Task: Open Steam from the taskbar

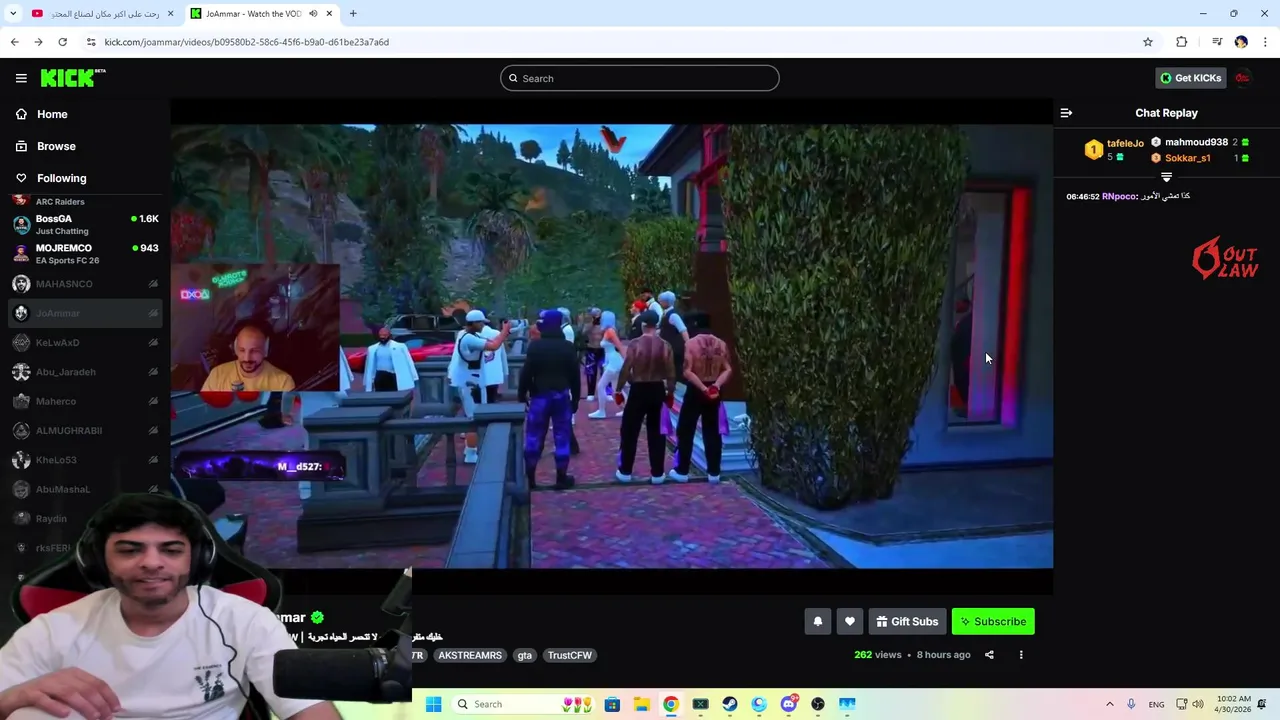Action: 730,704
